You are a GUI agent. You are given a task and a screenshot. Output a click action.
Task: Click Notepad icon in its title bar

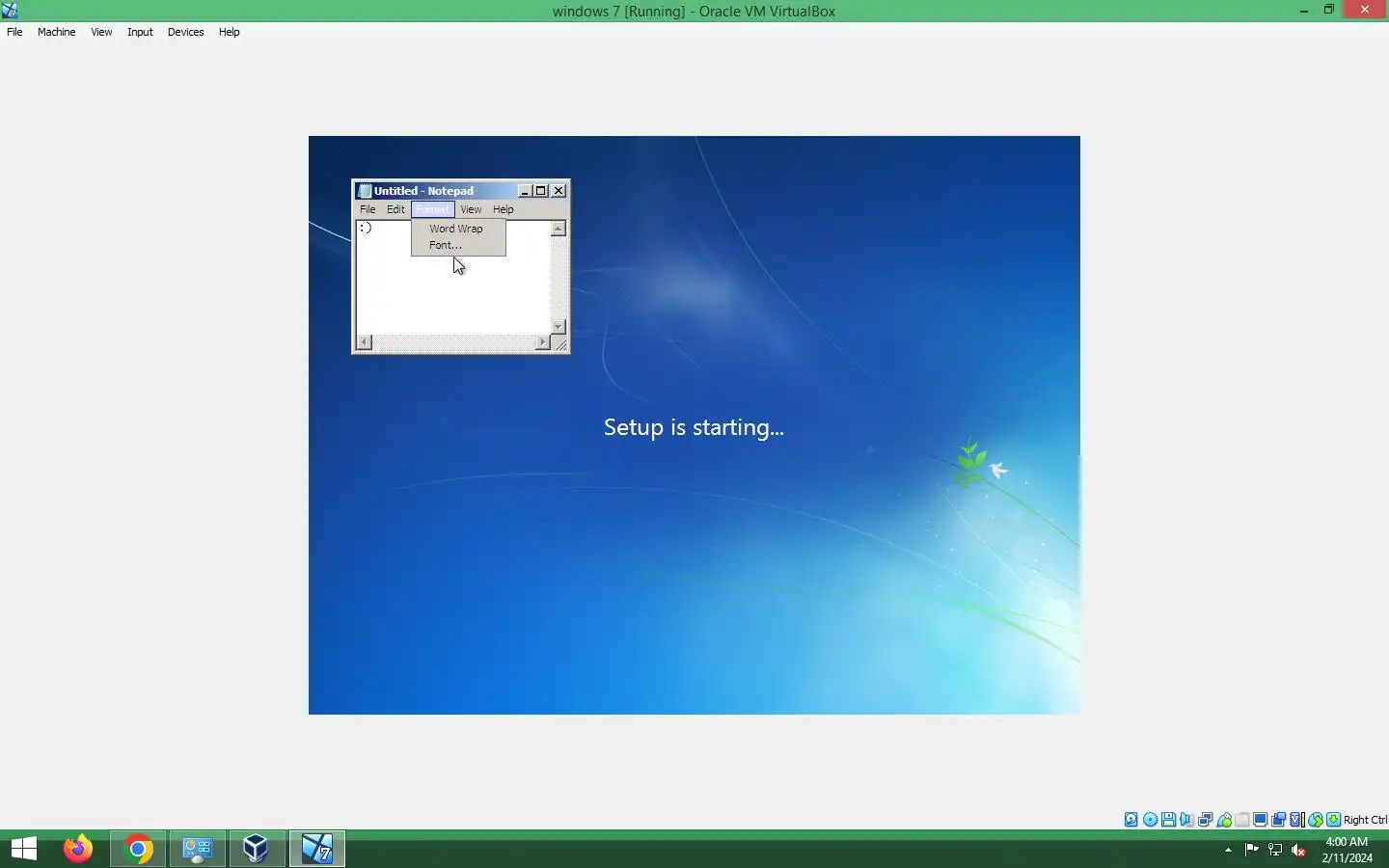365,191
